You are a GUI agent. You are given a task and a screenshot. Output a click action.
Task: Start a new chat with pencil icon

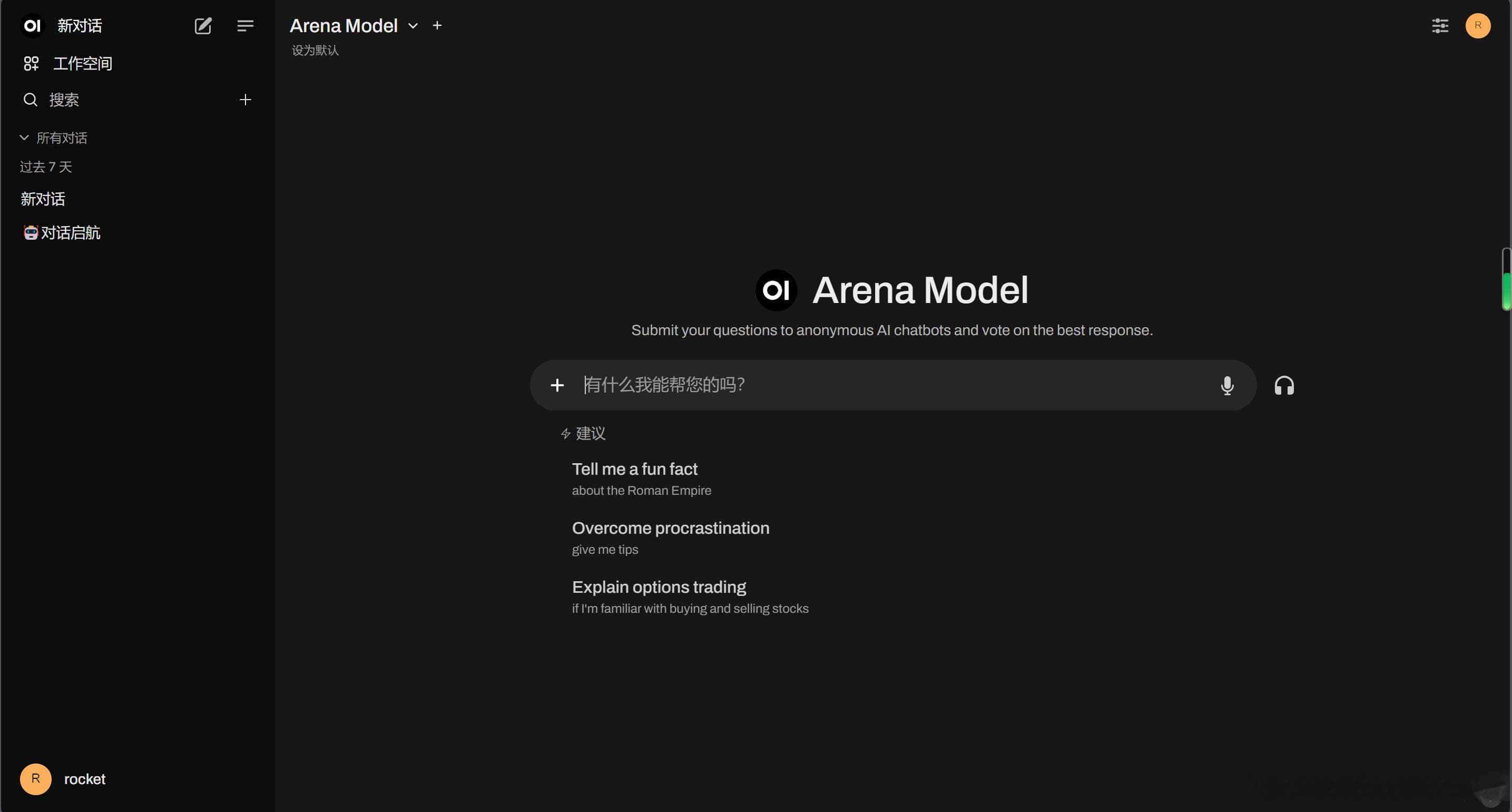[203, 26]
